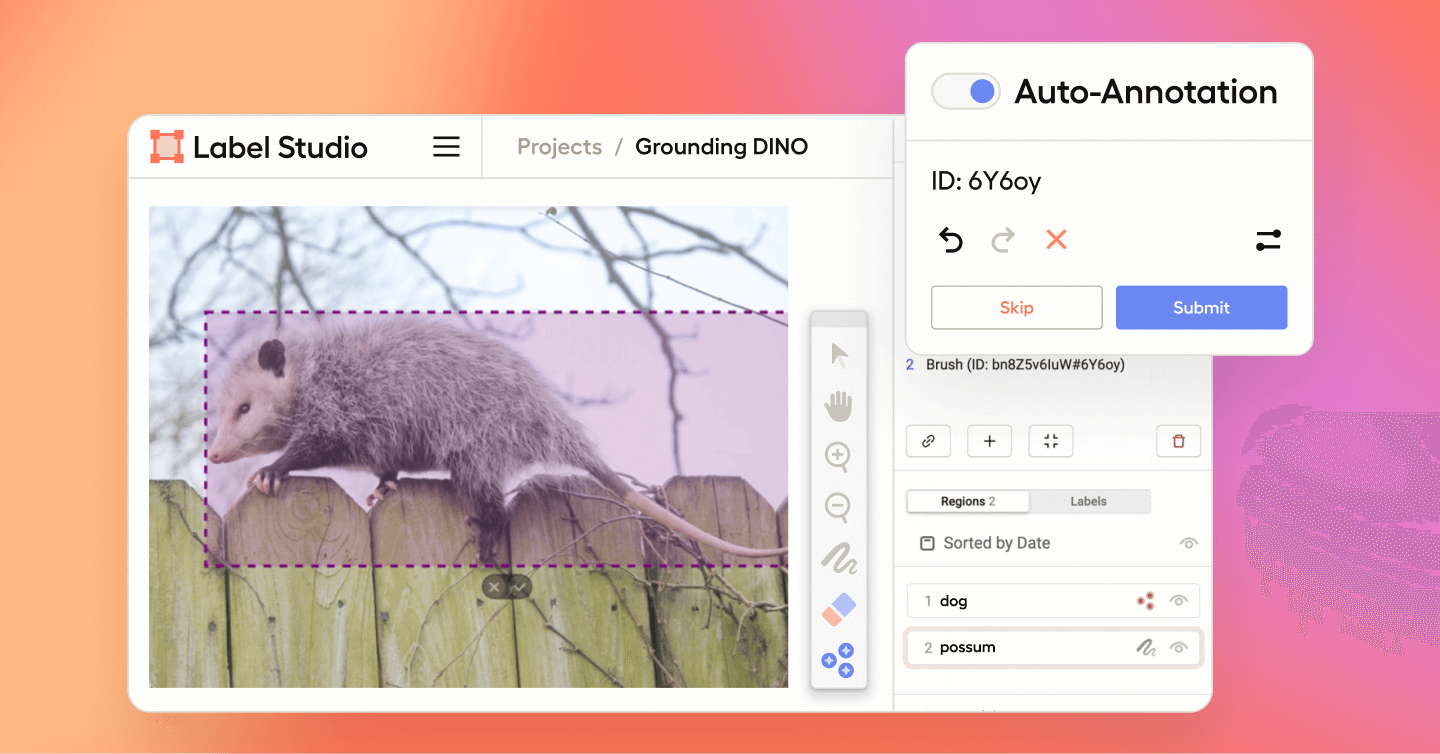1440x754 pixels.
Task: Switch to the Labels tab
Action: [x=1089, y=500]
